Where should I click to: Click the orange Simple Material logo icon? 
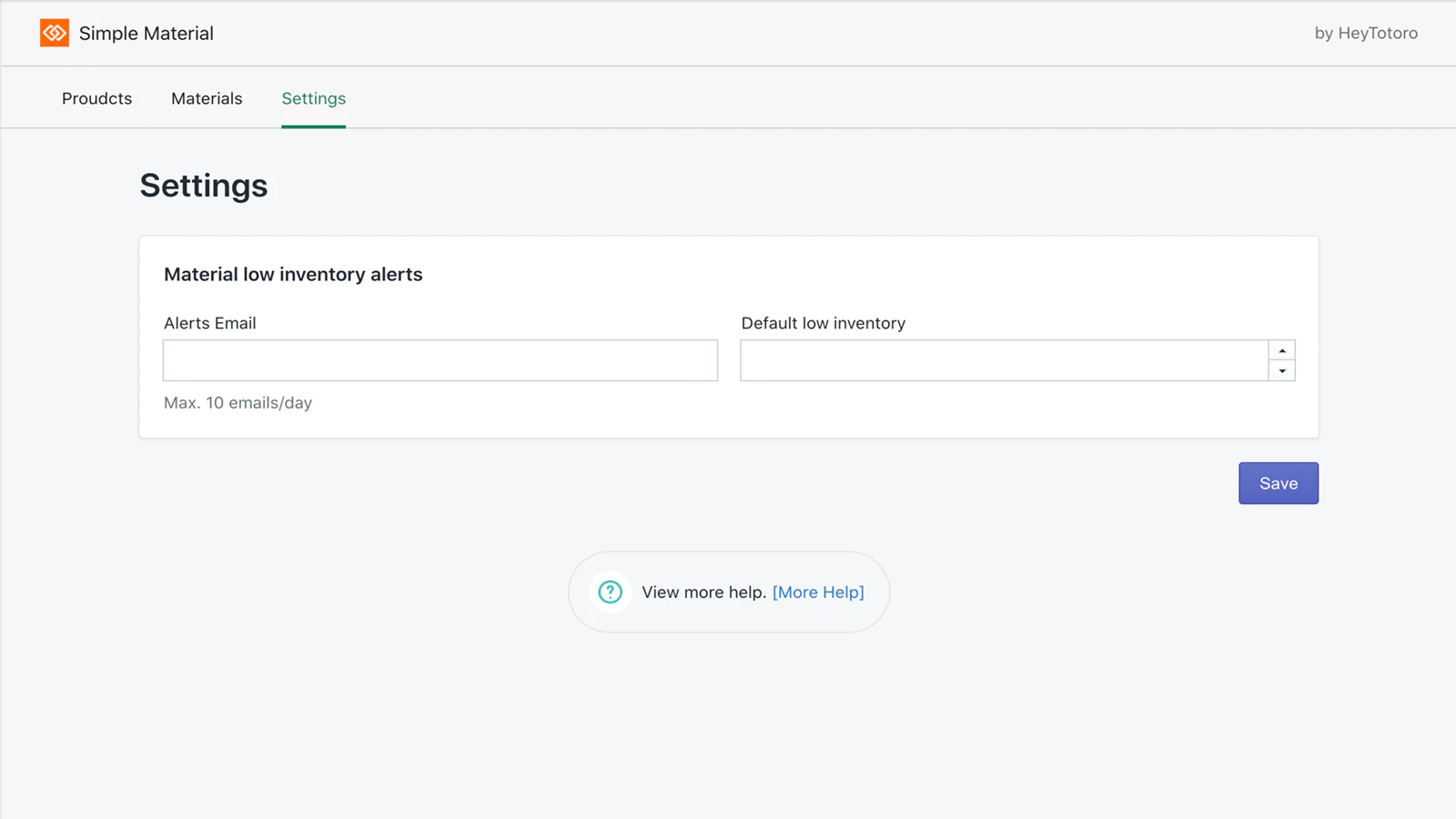click(55, 33)
